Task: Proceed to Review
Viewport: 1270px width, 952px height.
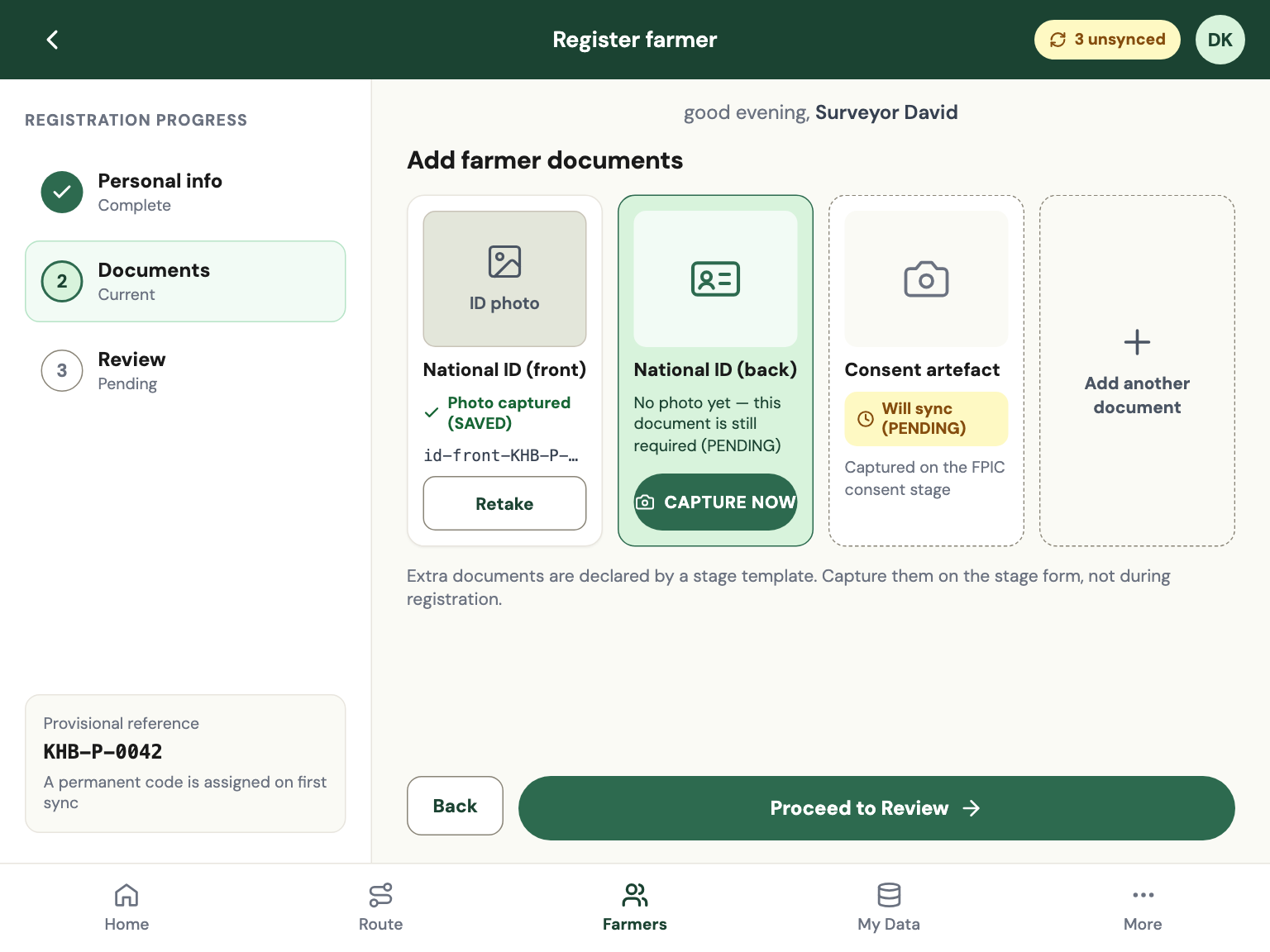Action: 876,808
